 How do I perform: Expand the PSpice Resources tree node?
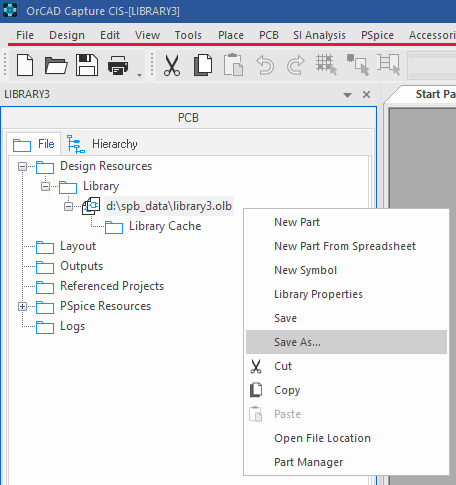pos(22,306)
